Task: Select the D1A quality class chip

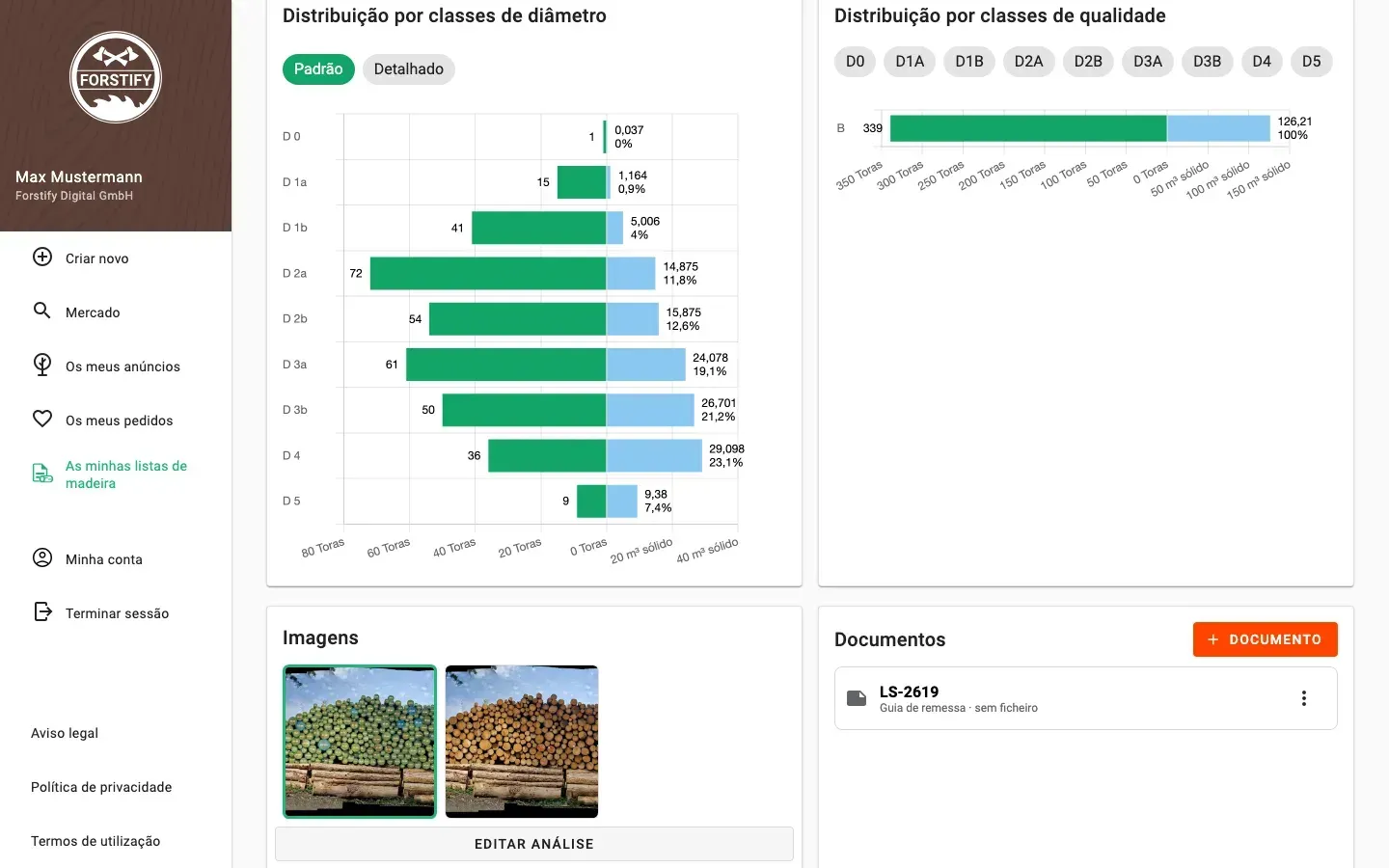Action: pyautogui.click(x=910, y=62)
